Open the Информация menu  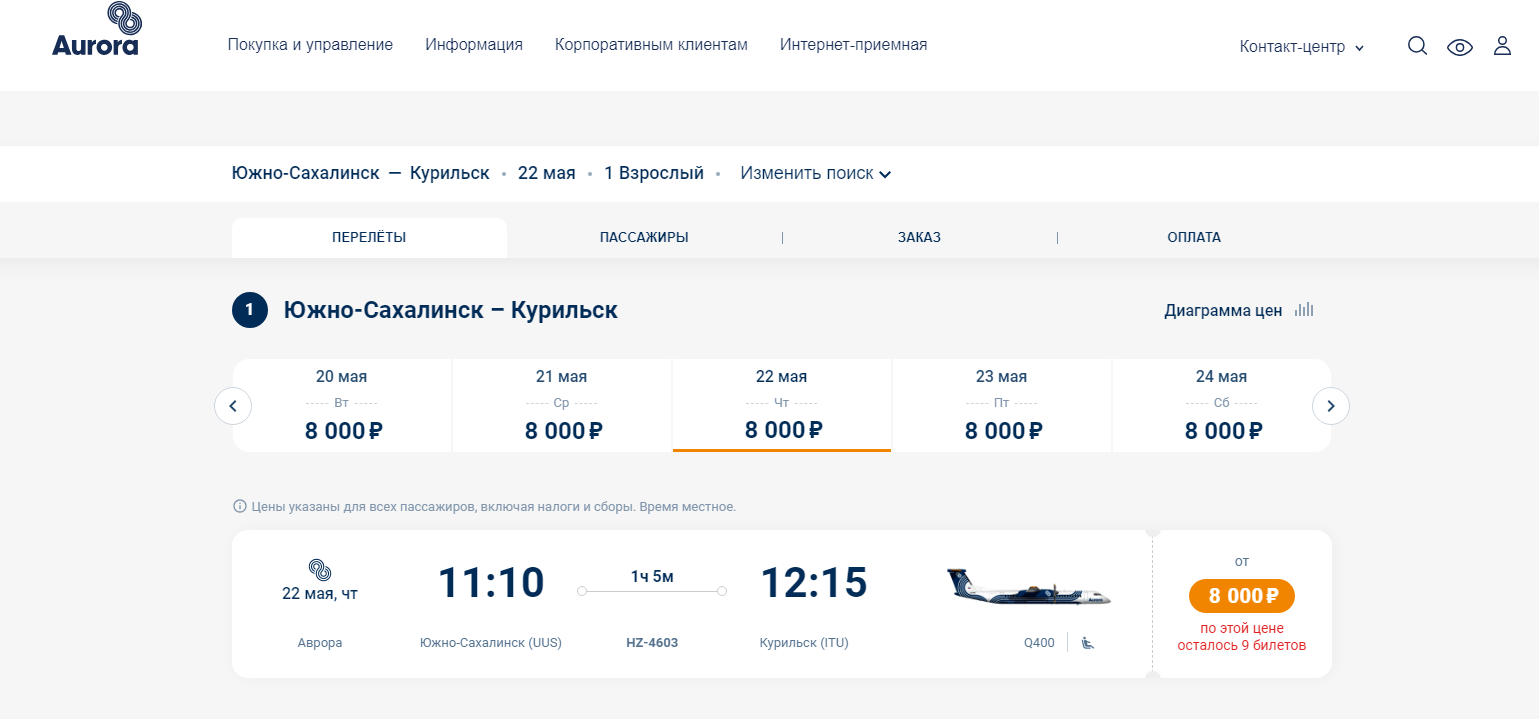point(474,45)
